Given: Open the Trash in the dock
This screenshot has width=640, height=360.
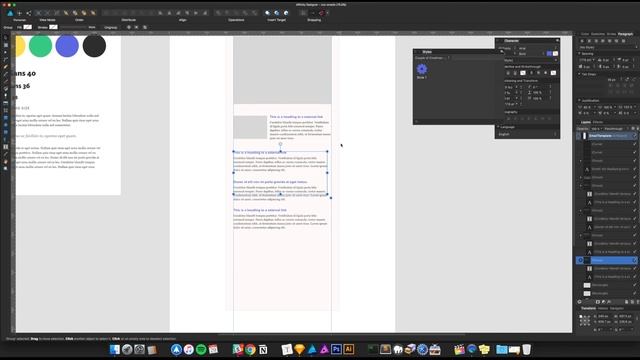Looking at the screenshot, I should click(527, 349).
